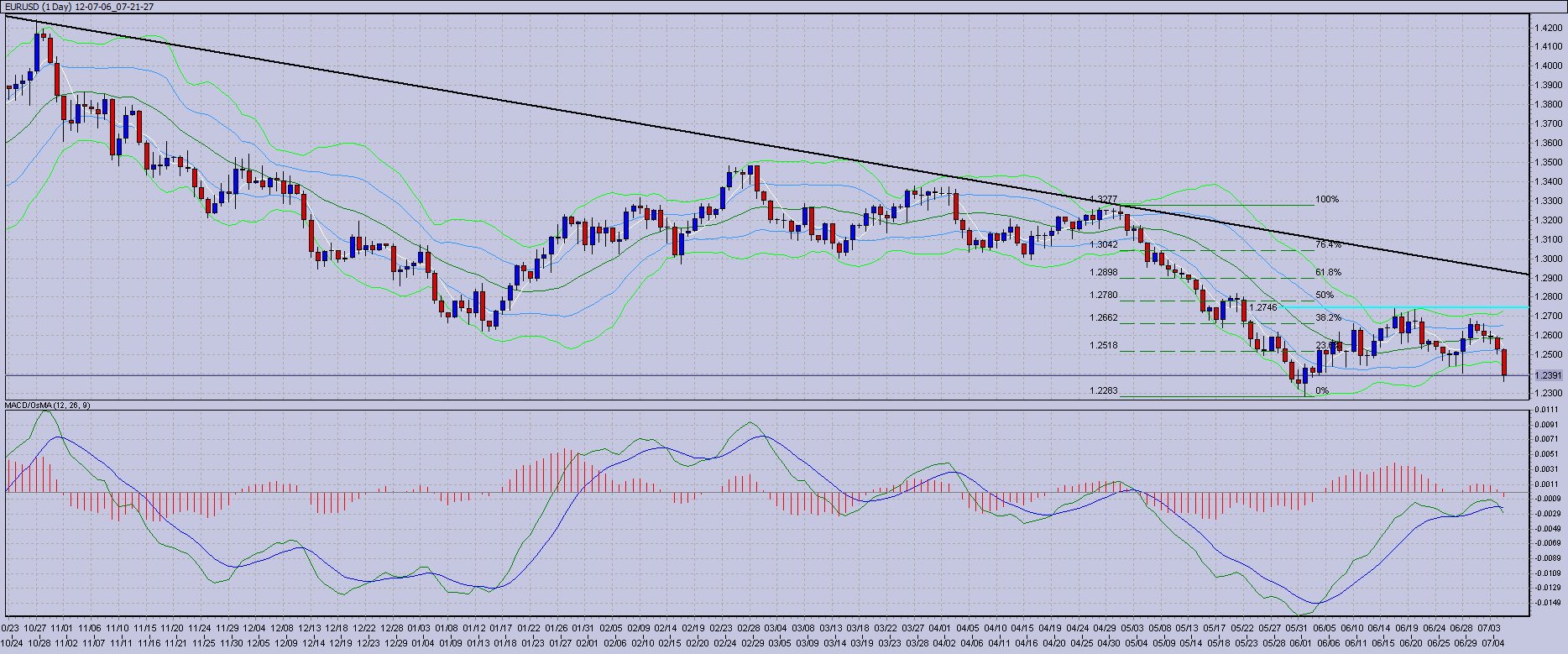
Task: Select the Fibonacci 38.2% level label
Action: click(1328, 318)
